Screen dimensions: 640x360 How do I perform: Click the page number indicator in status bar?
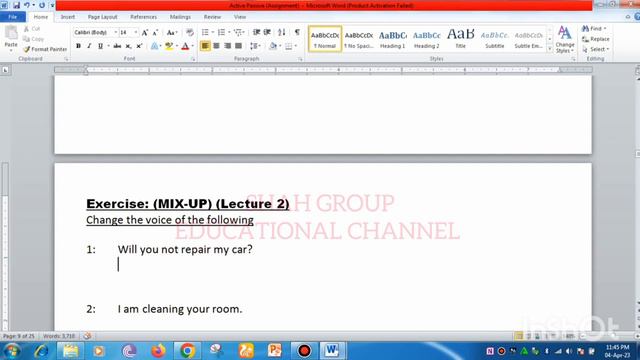(19, 336)
